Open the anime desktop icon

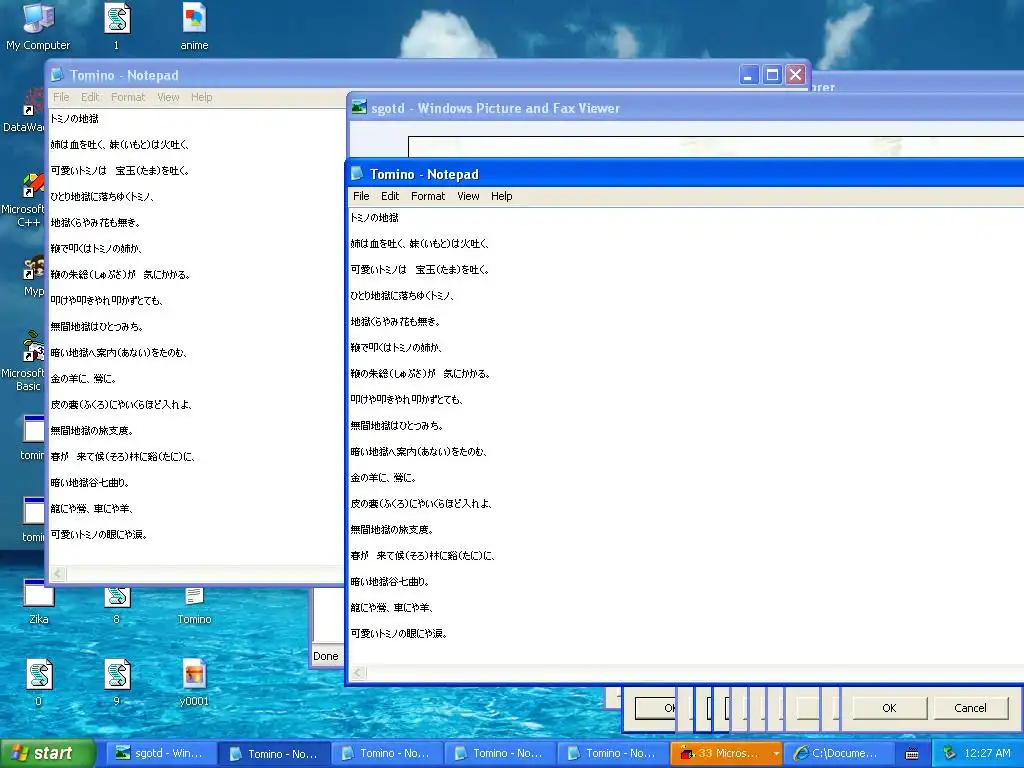[194, 26]
